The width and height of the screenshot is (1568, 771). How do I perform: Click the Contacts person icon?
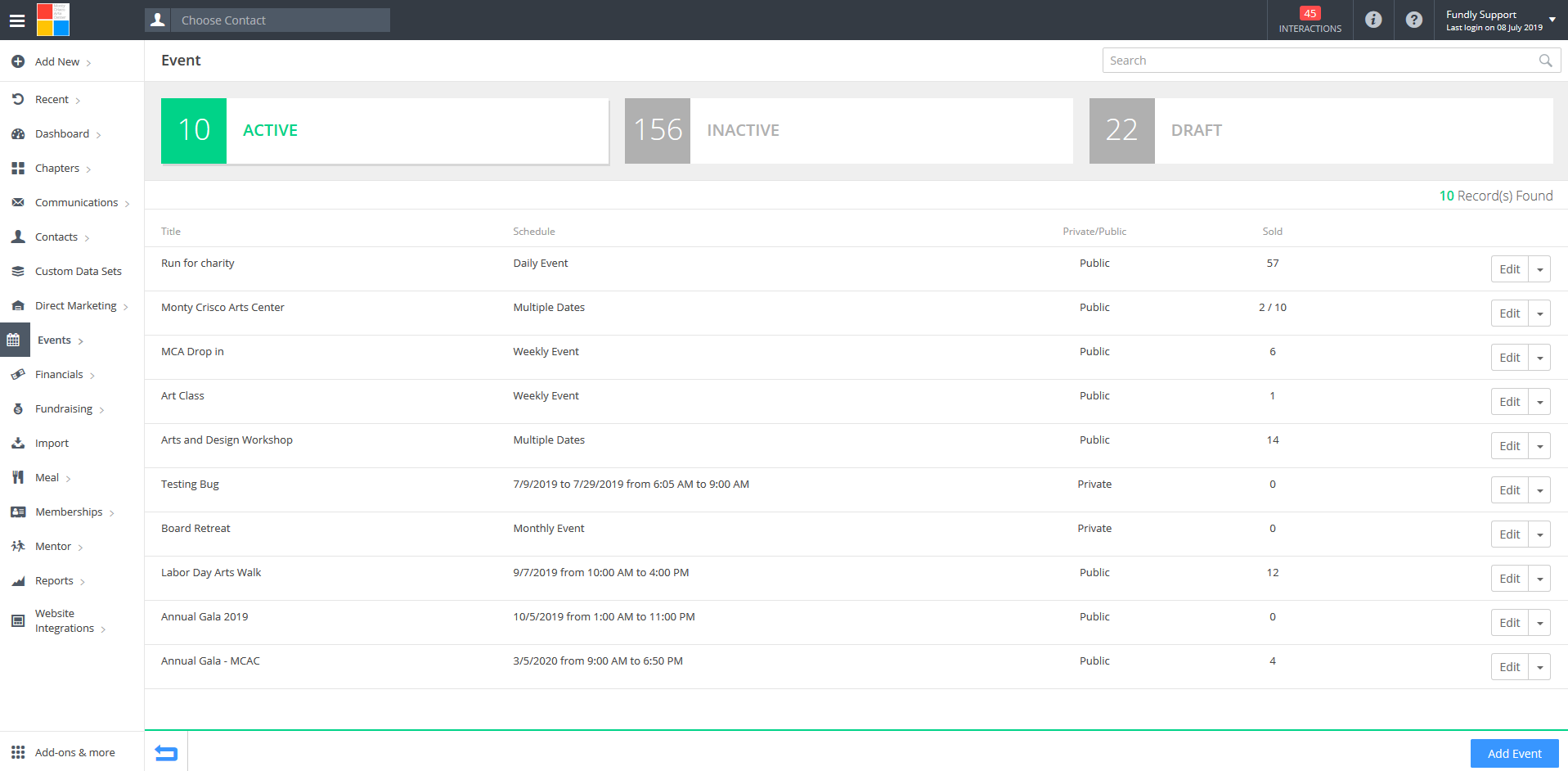[18, 237]
